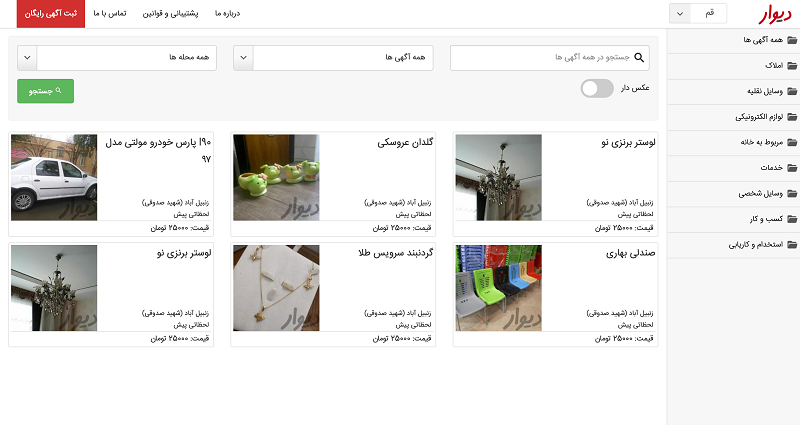Expand the همه آگهی ها category dropdown
The image size is (800, 425).
pos(243,58)
